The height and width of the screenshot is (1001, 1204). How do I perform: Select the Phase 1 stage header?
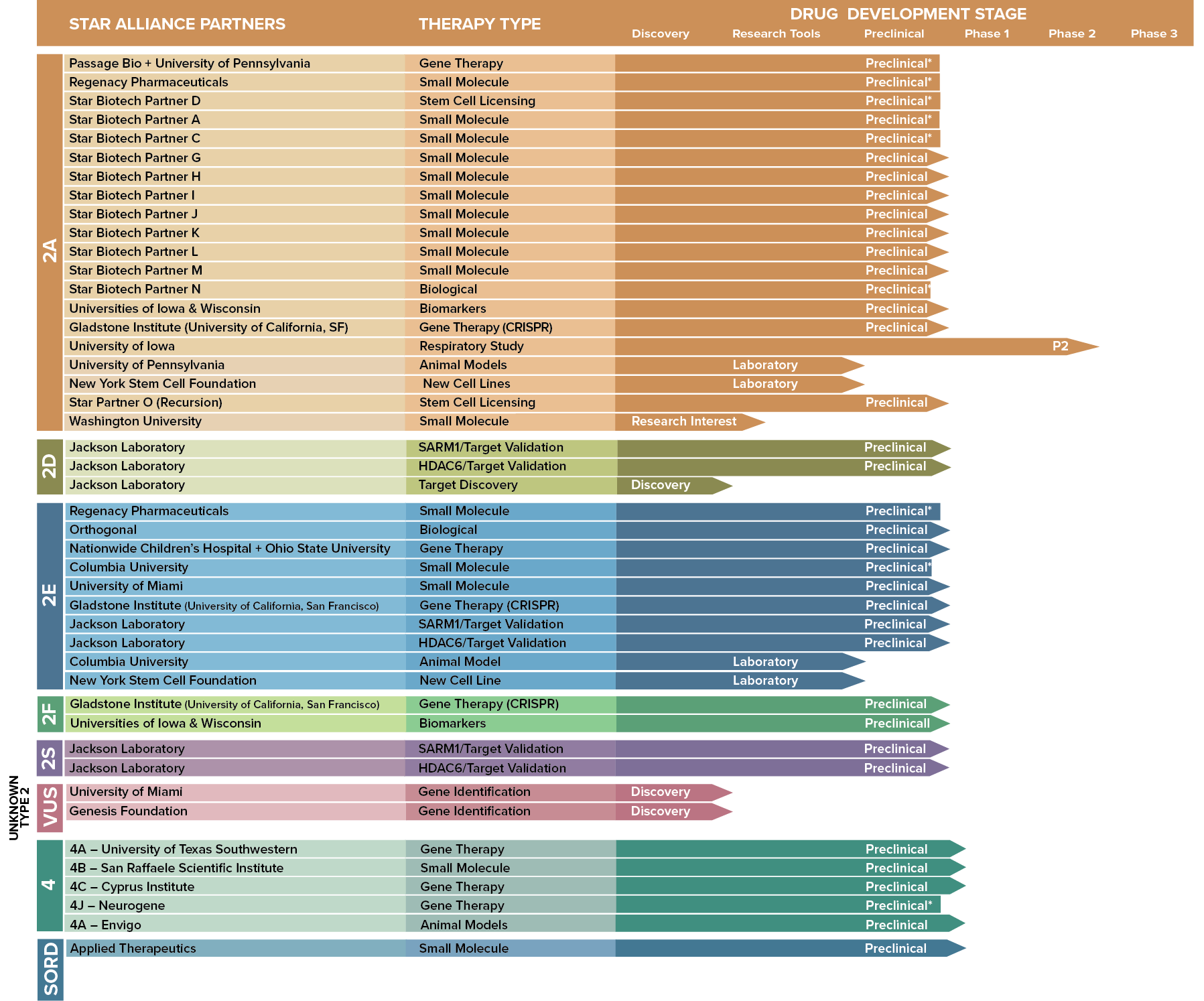[x=986, y=34]
